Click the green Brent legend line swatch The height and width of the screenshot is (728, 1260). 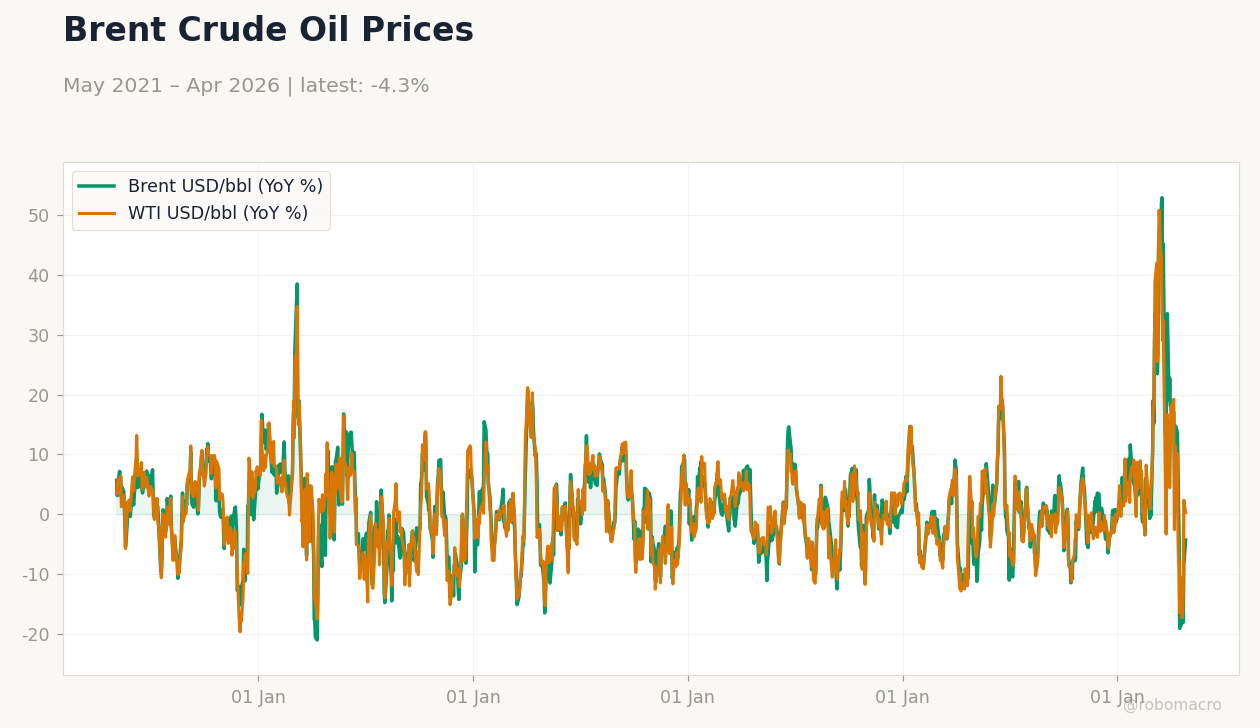click(97, 186)
